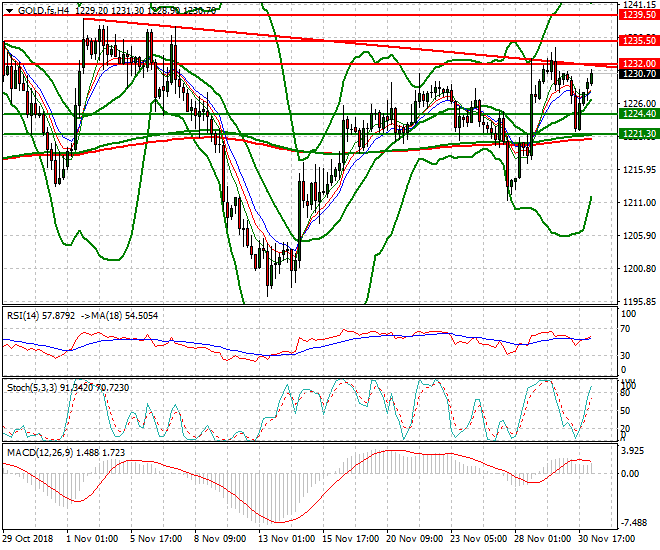Select the green 1221.30 support label
Image resolution: width=660 pixels, height=550 pixels.
(639, 134)
